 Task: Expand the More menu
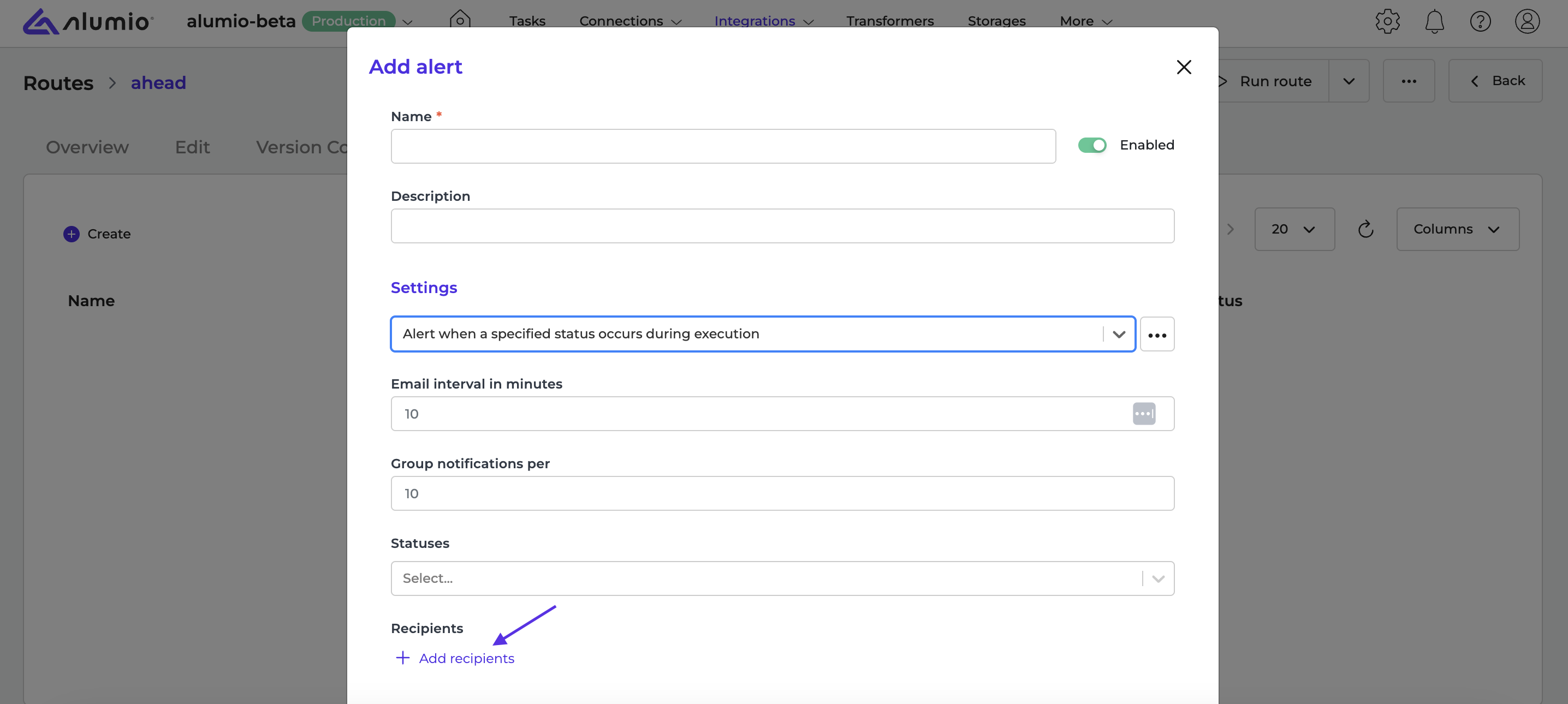[x=1086, y=21]
